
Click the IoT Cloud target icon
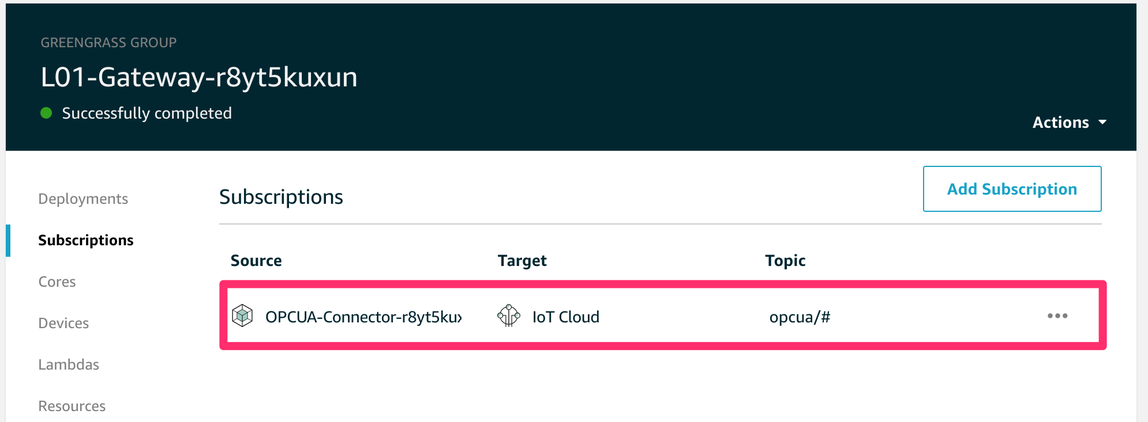tap(509, 317)
